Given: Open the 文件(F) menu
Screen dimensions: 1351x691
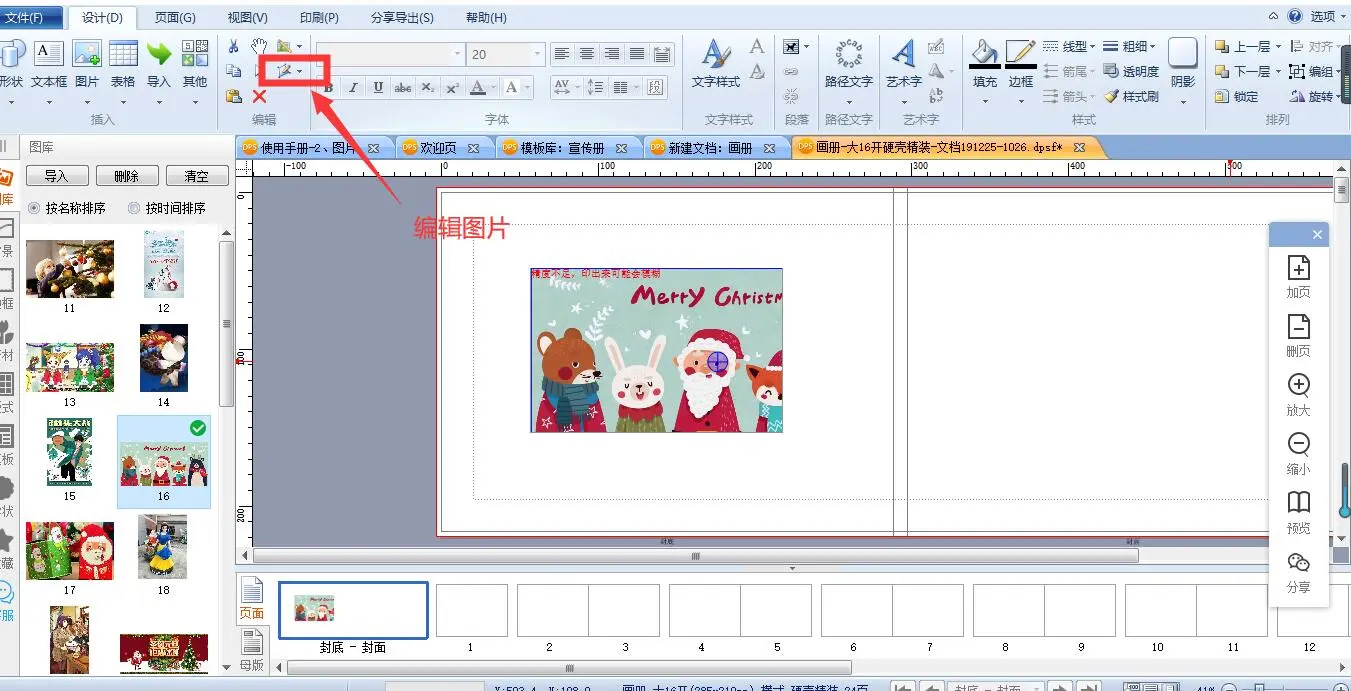Looking at the screenshot, I should point(24,17).
